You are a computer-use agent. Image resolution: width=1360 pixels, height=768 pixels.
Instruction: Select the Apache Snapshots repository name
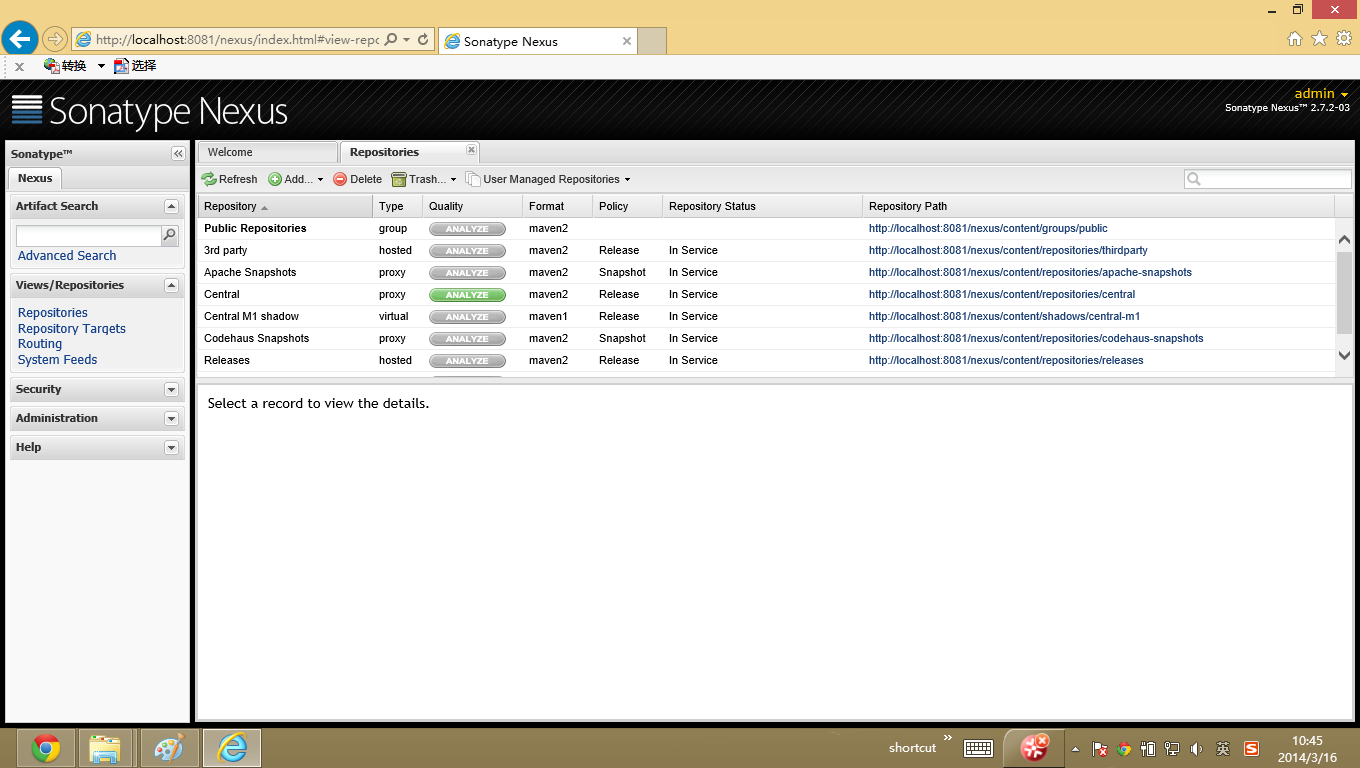tap(250, 272)
